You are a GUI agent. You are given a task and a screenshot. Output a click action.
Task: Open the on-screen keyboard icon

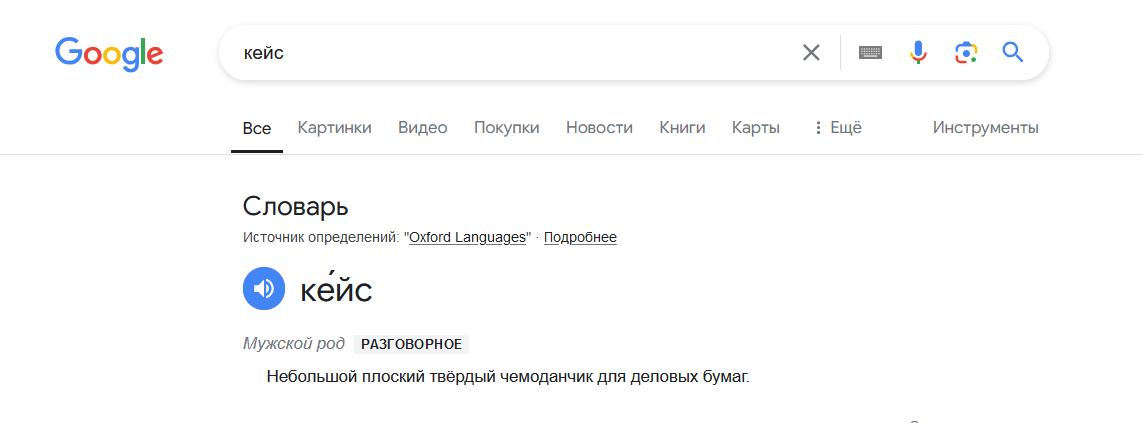[871, 53]
